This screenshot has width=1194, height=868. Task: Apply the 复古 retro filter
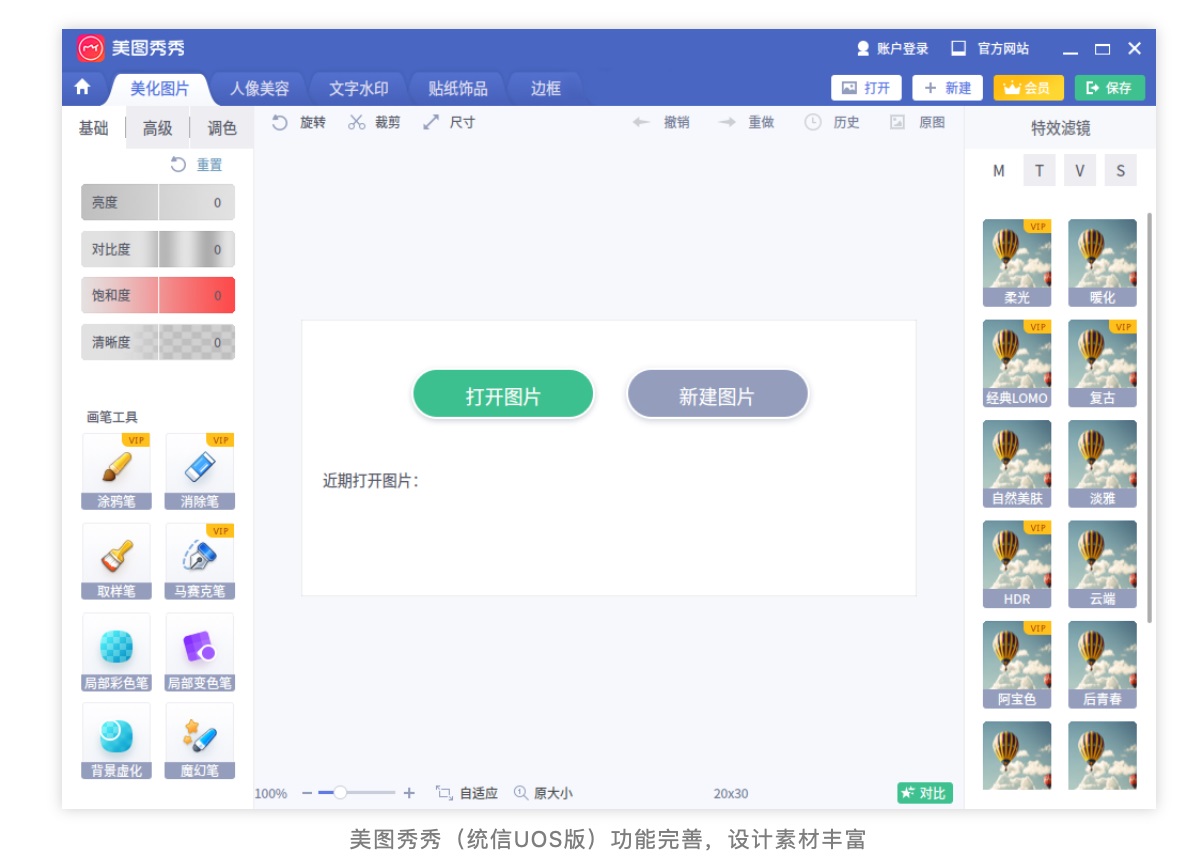pos(1102,363)
